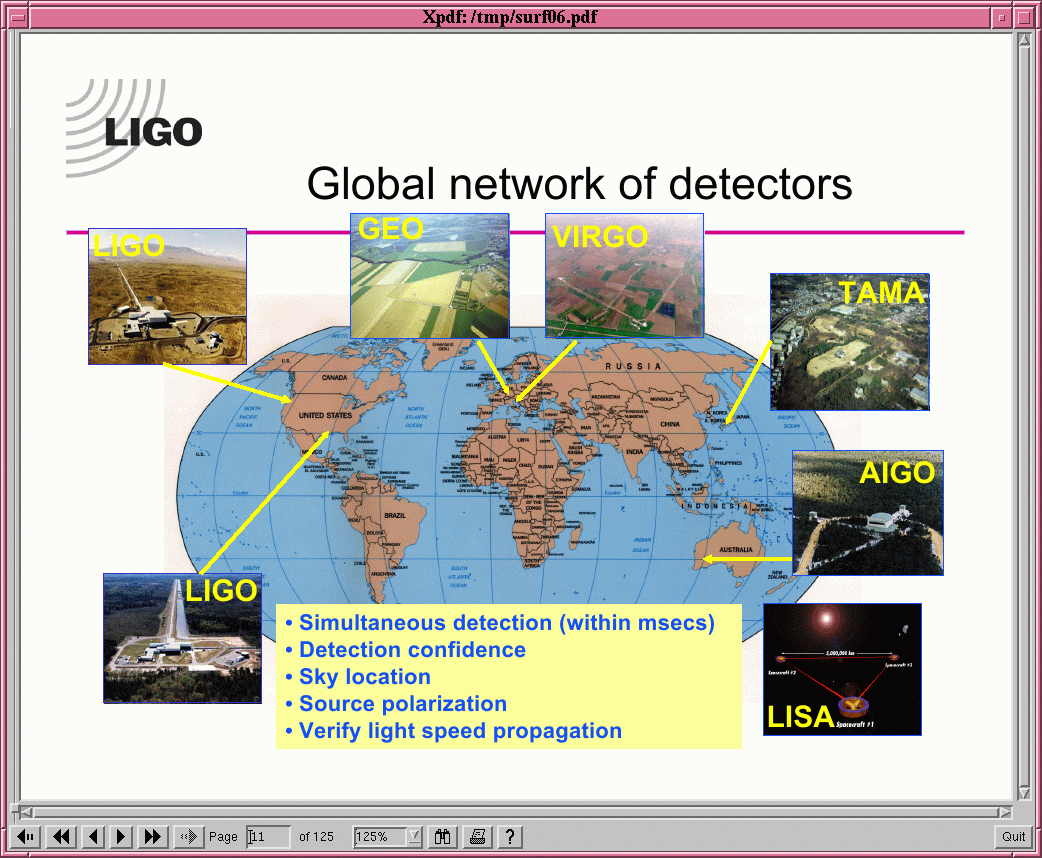Image resolution: width=1042 pixels, height=858 pixels.
Task: Go back in page history
Action: [x=27, y=837]
